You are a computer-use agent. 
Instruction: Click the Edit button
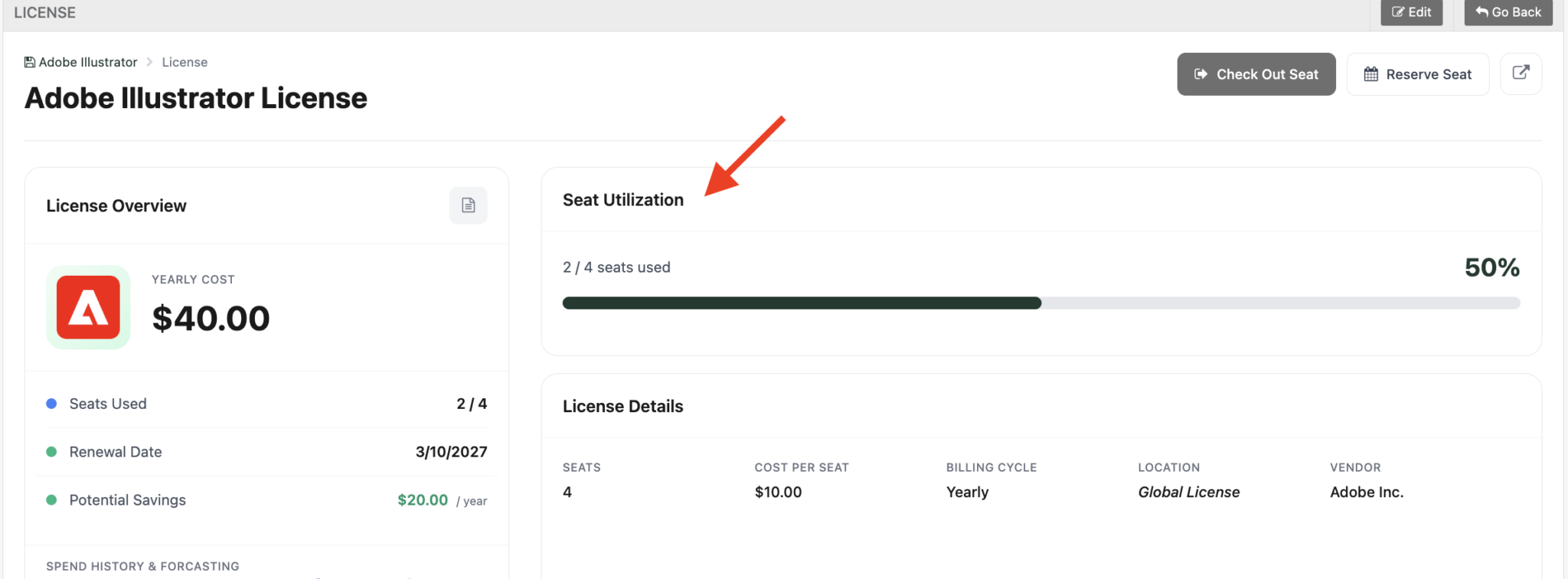coord(1412,11)
